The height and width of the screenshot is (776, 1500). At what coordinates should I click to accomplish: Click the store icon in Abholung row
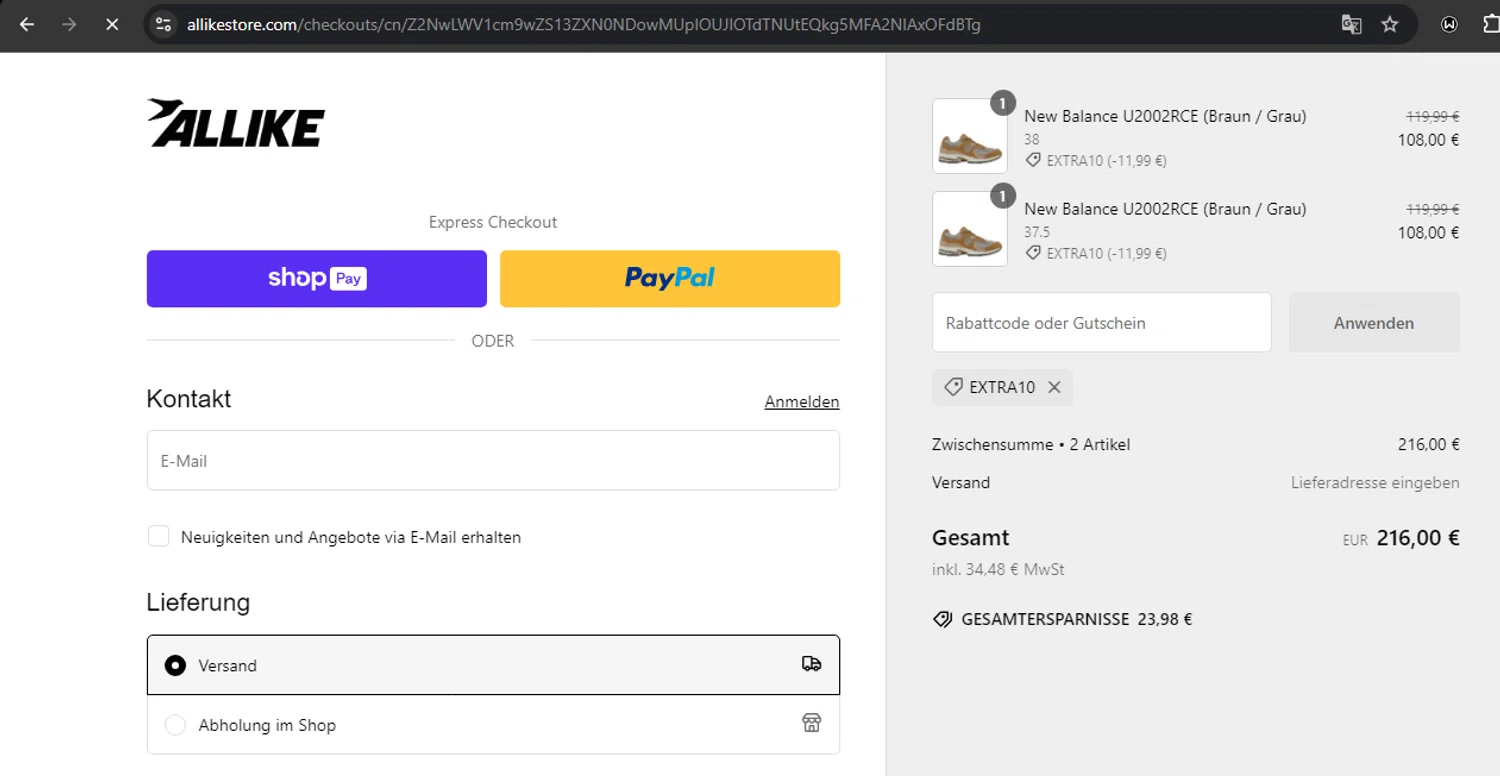click(x=812, y=723)
